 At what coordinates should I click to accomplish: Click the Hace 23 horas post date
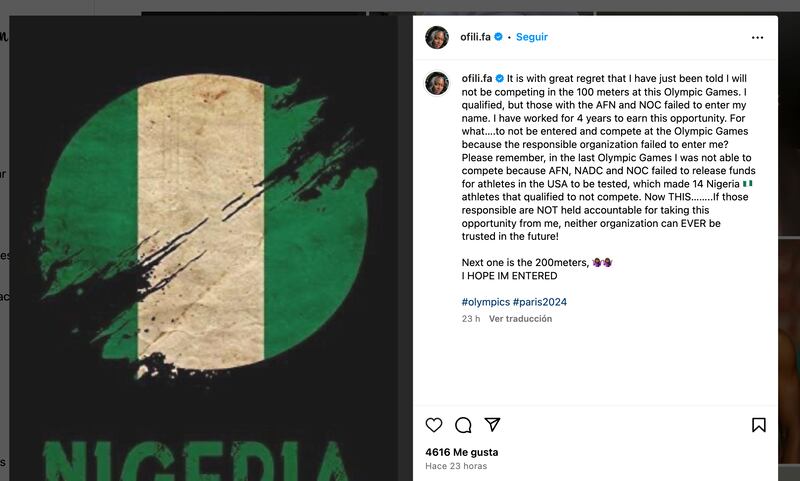(456, 466)
